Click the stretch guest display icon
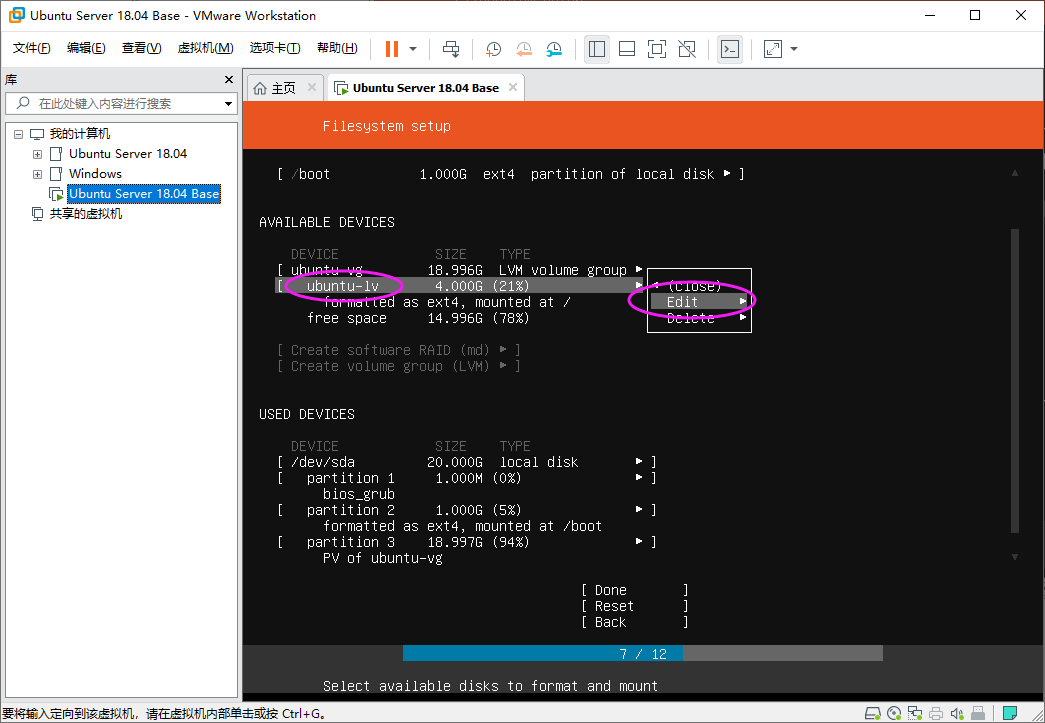Viewport: 1045px width, 723px height. pyautogui.click(x=772, y=49)
